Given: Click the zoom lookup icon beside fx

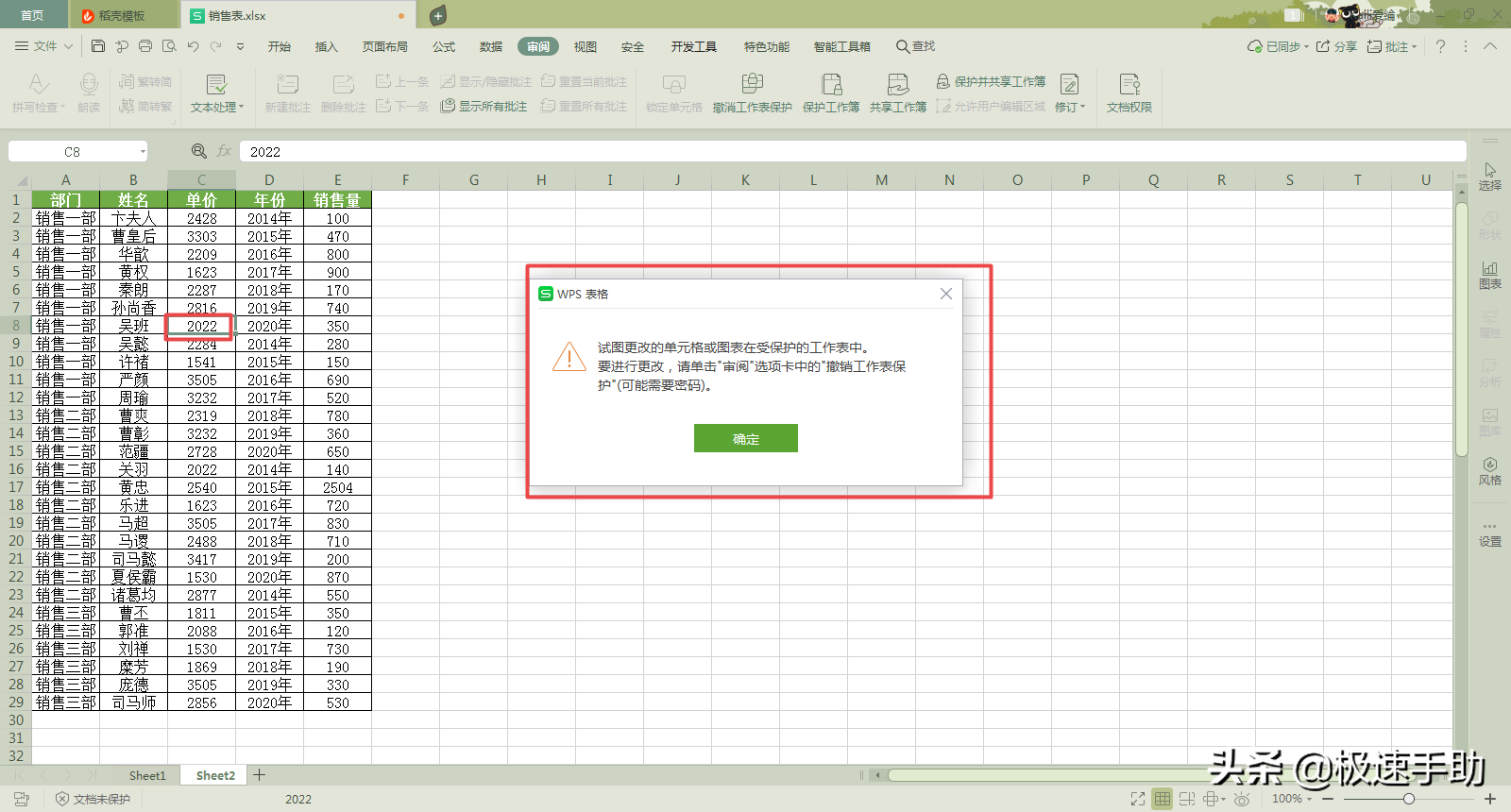Looking at the screenshot, I should pos(199,151).
